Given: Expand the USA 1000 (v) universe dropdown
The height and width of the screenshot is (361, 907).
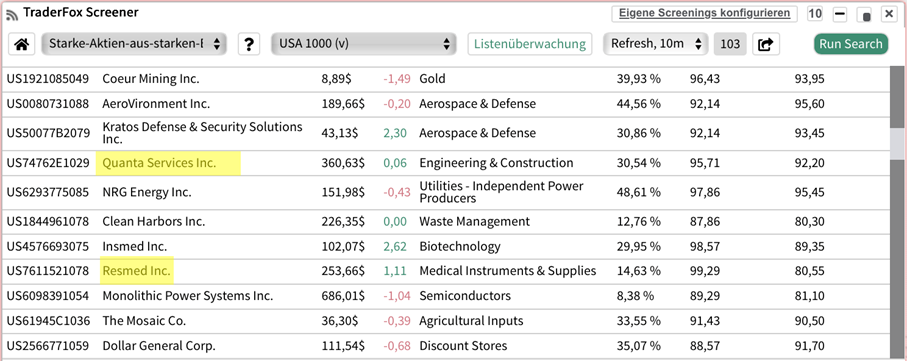Looking at the screenshot, I should [x=364, y=43].
